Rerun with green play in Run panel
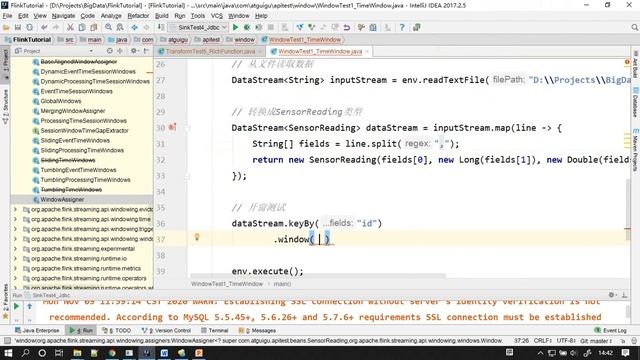640x360 pixels. point(16,306)
